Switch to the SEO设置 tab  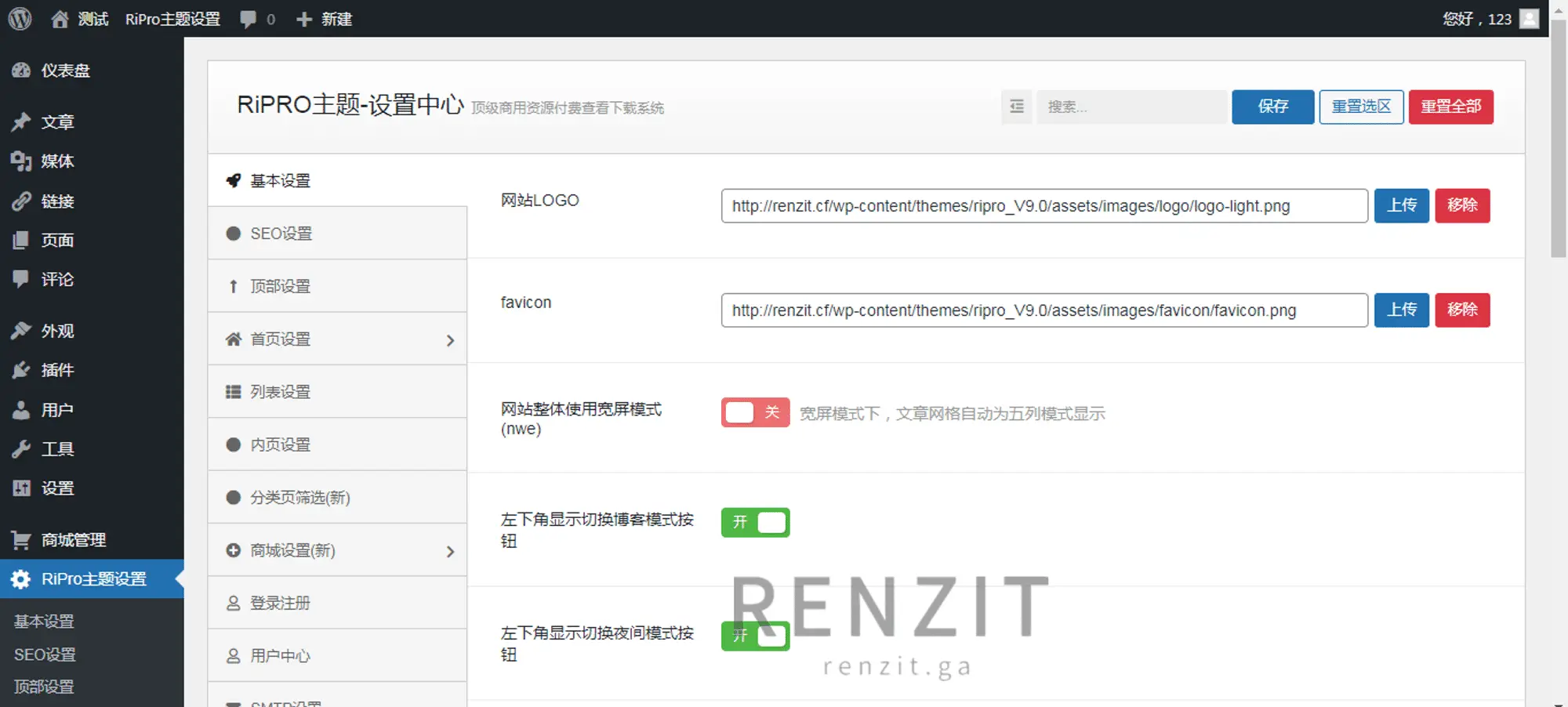(281, 234)
